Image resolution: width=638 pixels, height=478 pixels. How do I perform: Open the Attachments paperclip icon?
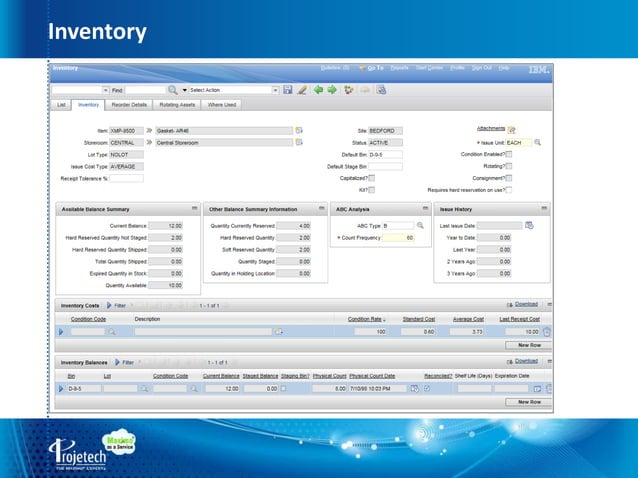[511, 130]
